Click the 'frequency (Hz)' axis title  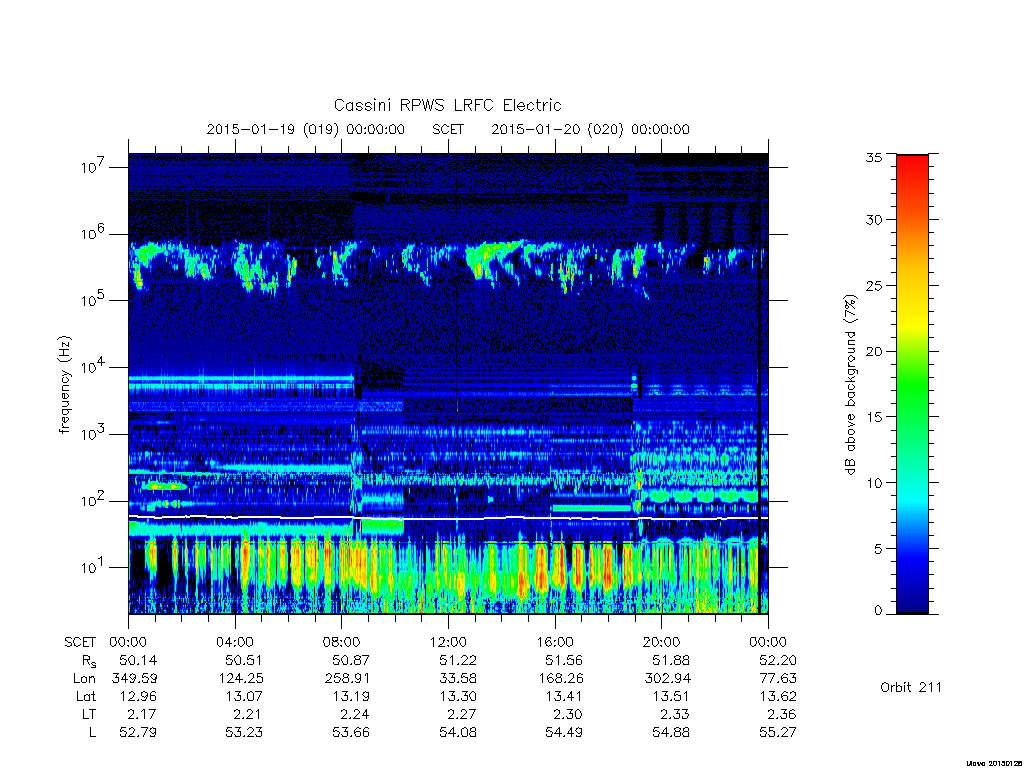(x=64, y=385)
